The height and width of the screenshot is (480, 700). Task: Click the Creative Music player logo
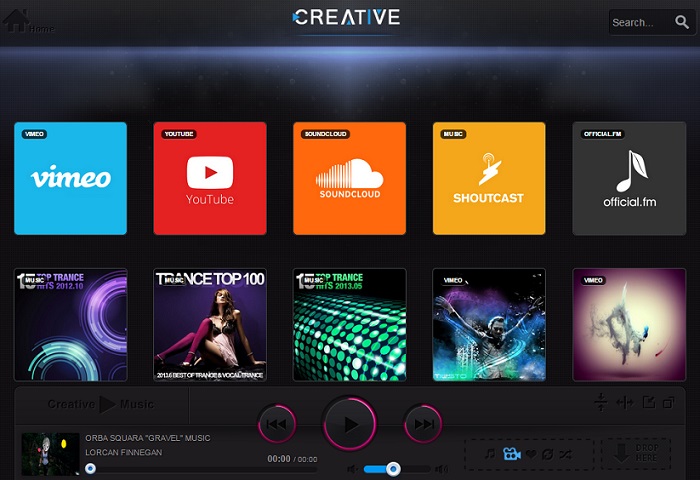coord(101,405)
